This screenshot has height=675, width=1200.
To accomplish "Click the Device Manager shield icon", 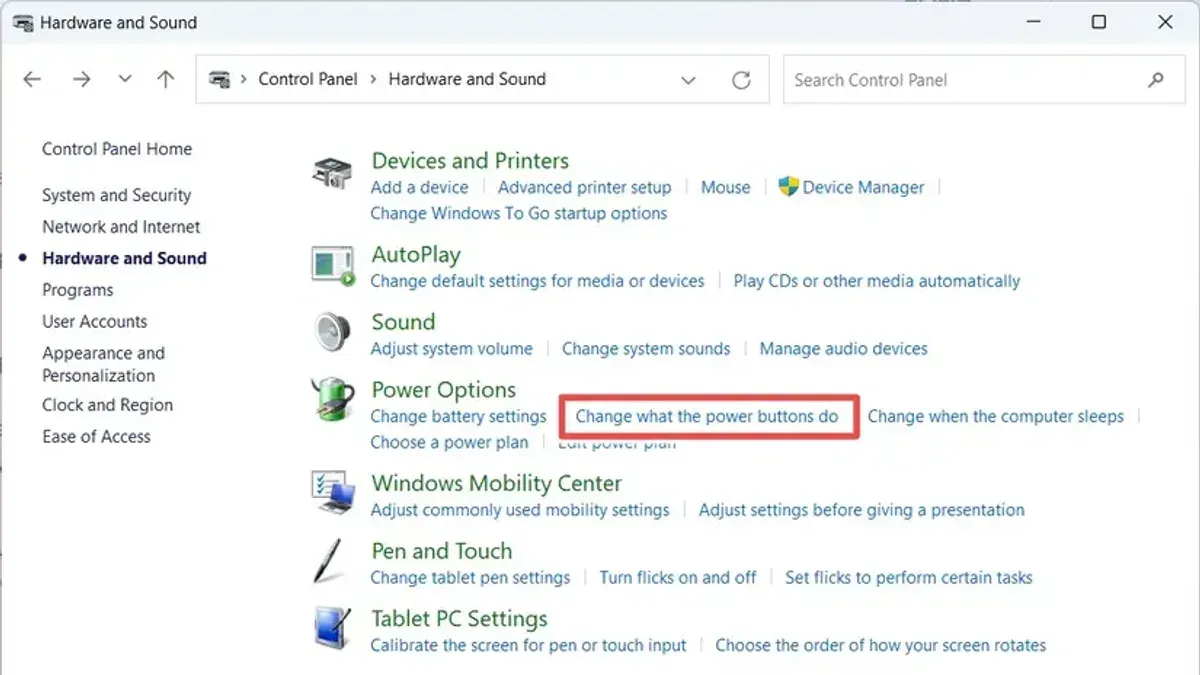I will tap(788, 187).
